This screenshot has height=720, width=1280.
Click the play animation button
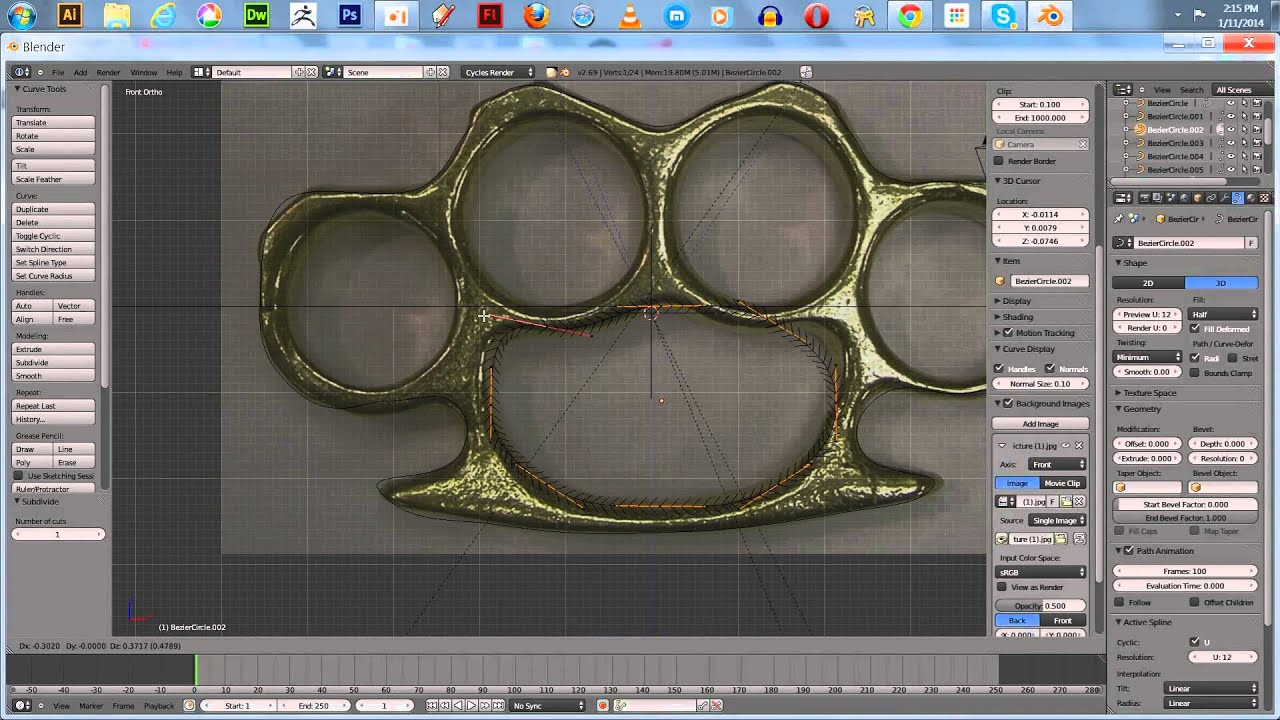[x=471, y=705]
